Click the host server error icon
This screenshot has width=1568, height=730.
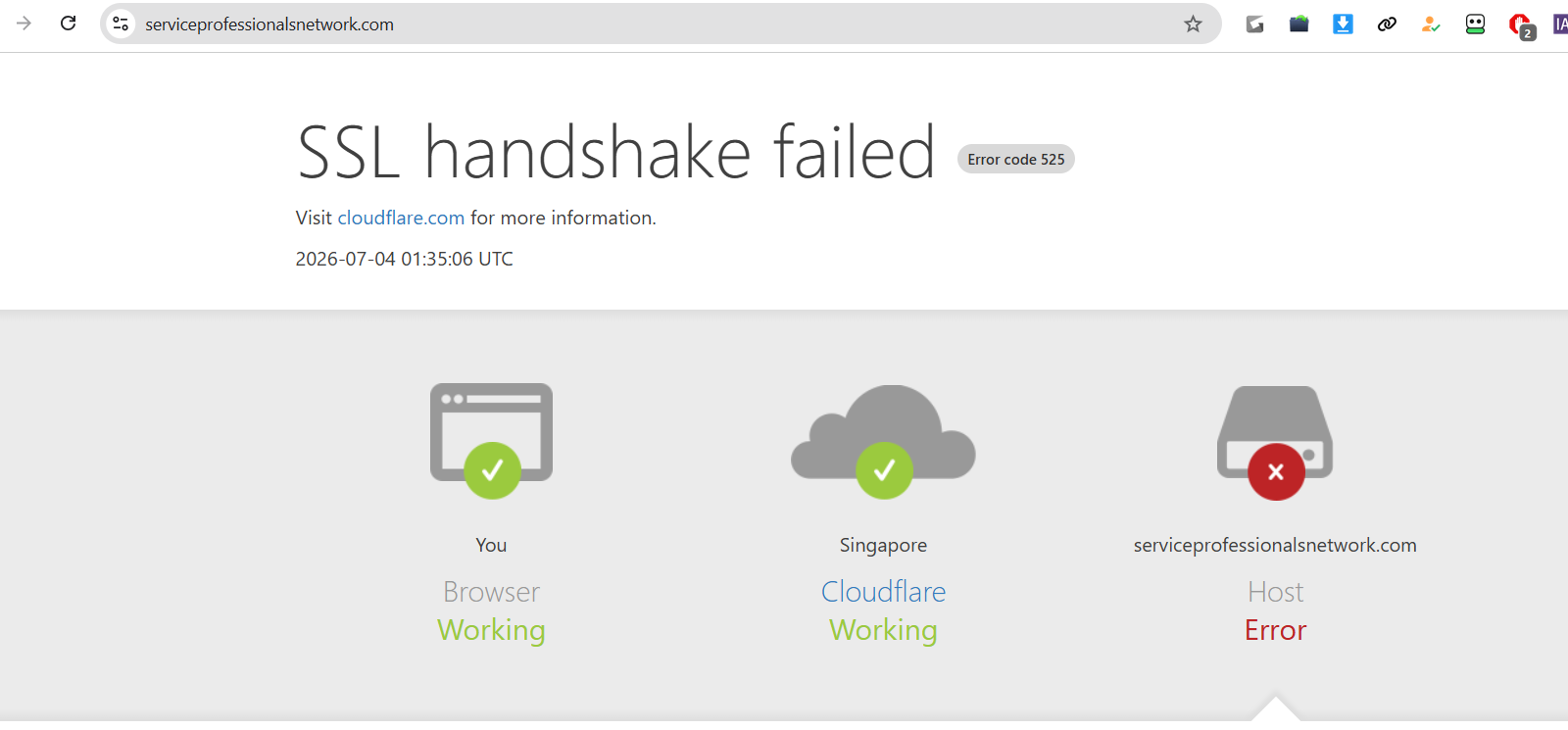tap(1275, 442)
